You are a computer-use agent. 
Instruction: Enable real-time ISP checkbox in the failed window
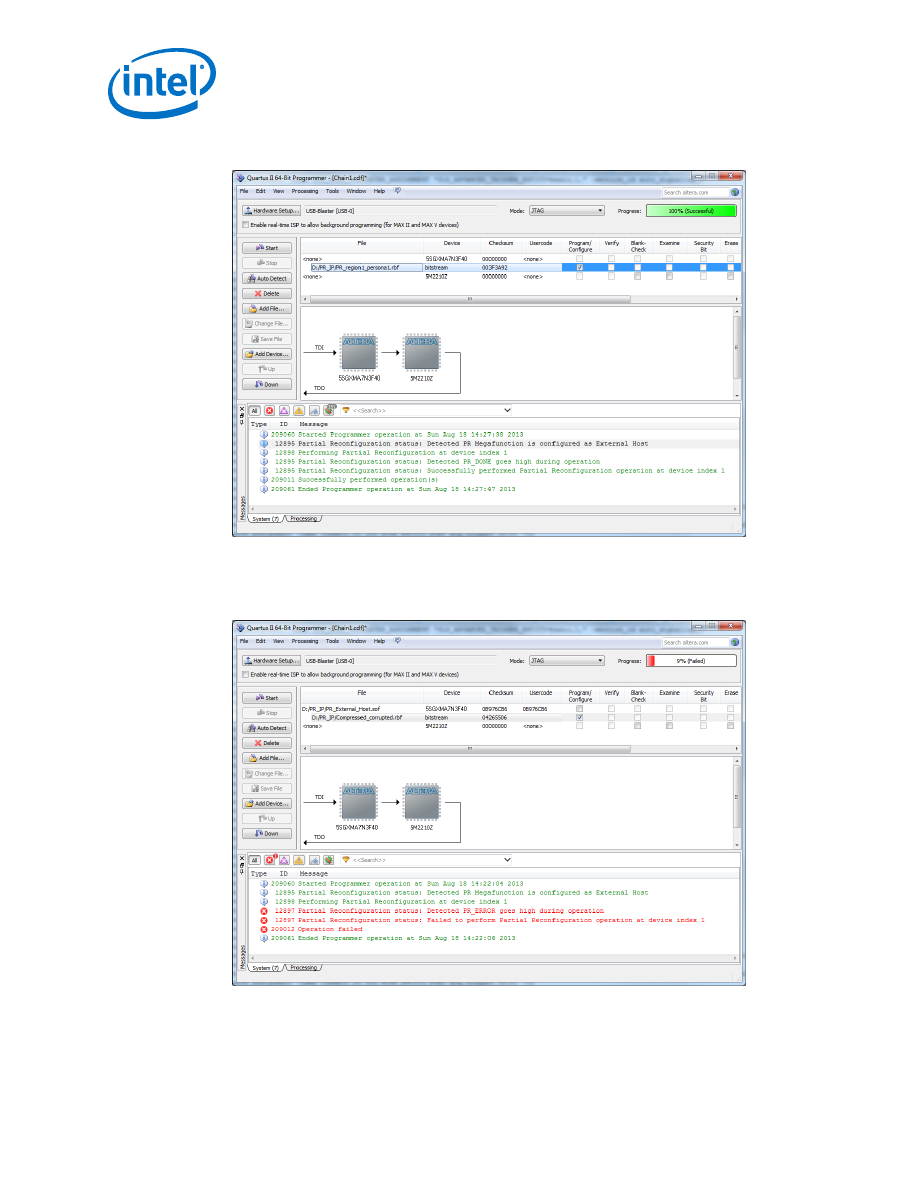coord(246,674)
